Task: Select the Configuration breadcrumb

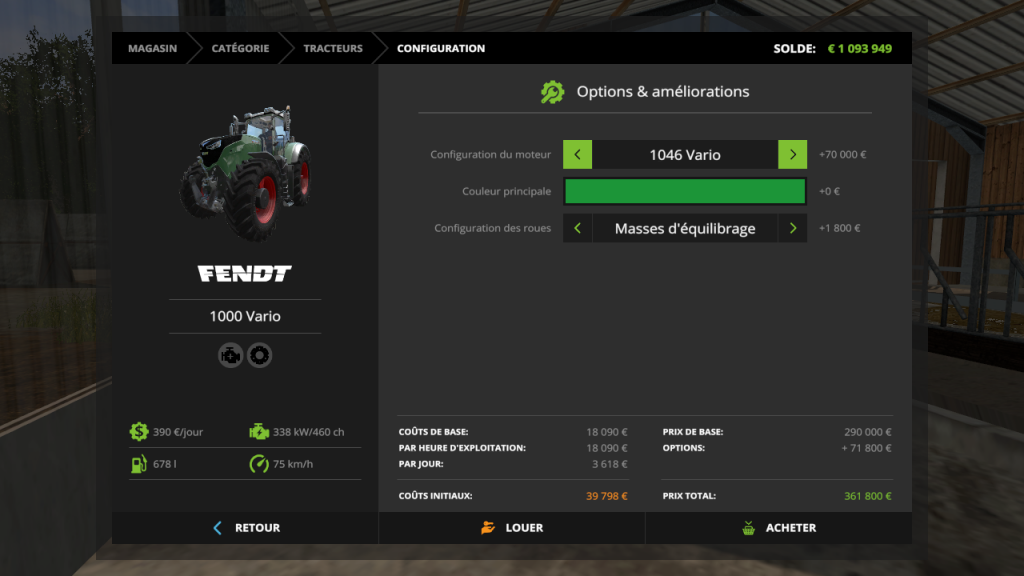Action: click(441, 48)
